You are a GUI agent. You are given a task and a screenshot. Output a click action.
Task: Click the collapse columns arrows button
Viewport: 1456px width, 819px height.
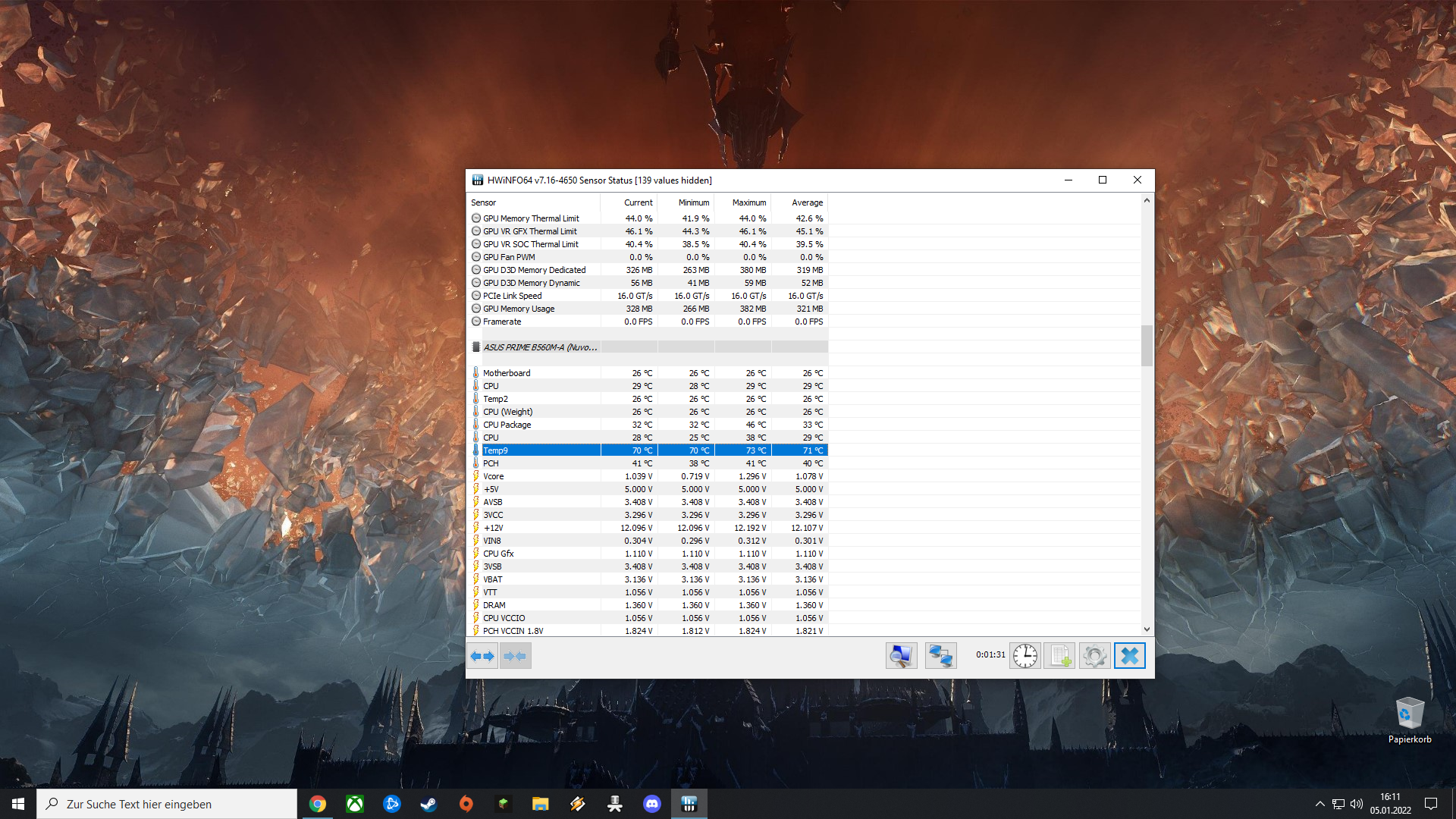[516, 656]
